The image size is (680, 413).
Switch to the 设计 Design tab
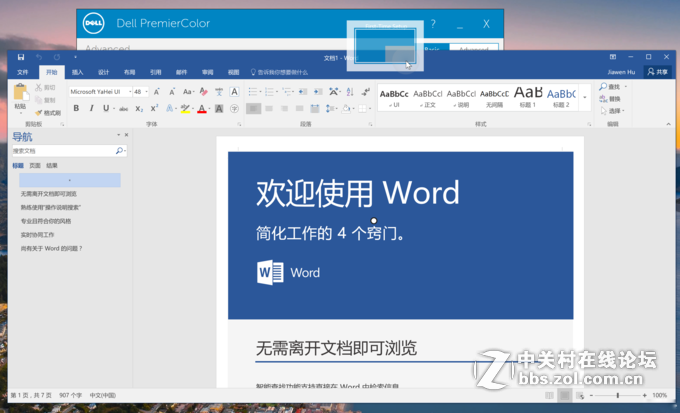click(104, 72)
